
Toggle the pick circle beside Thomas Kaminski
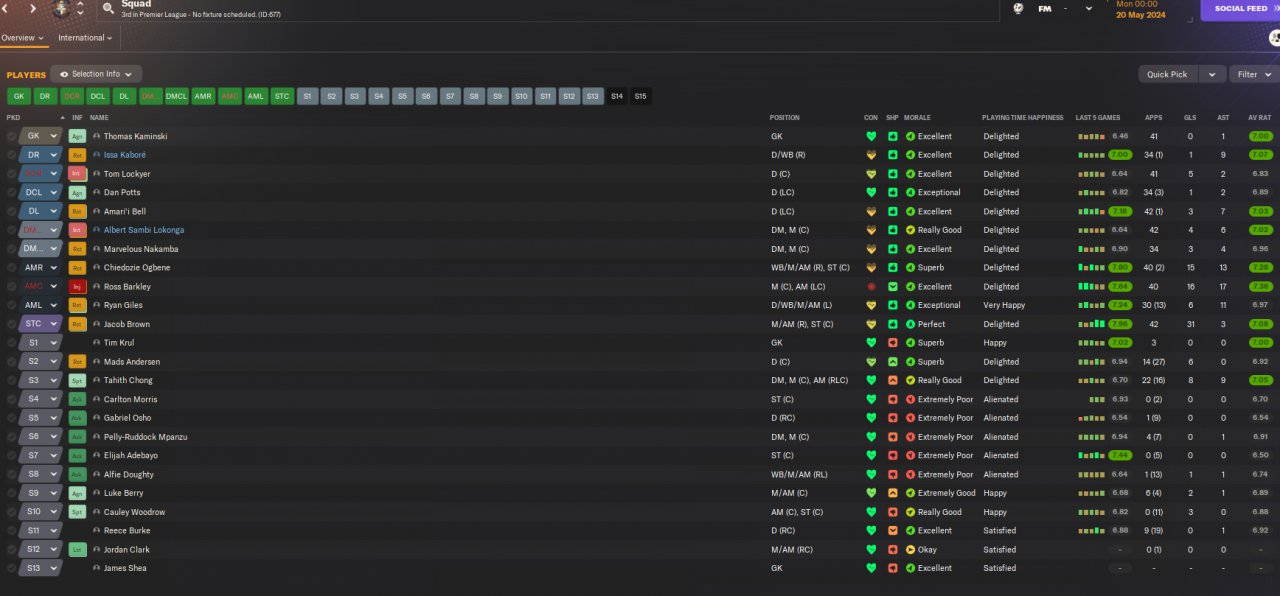pos(12,136)
